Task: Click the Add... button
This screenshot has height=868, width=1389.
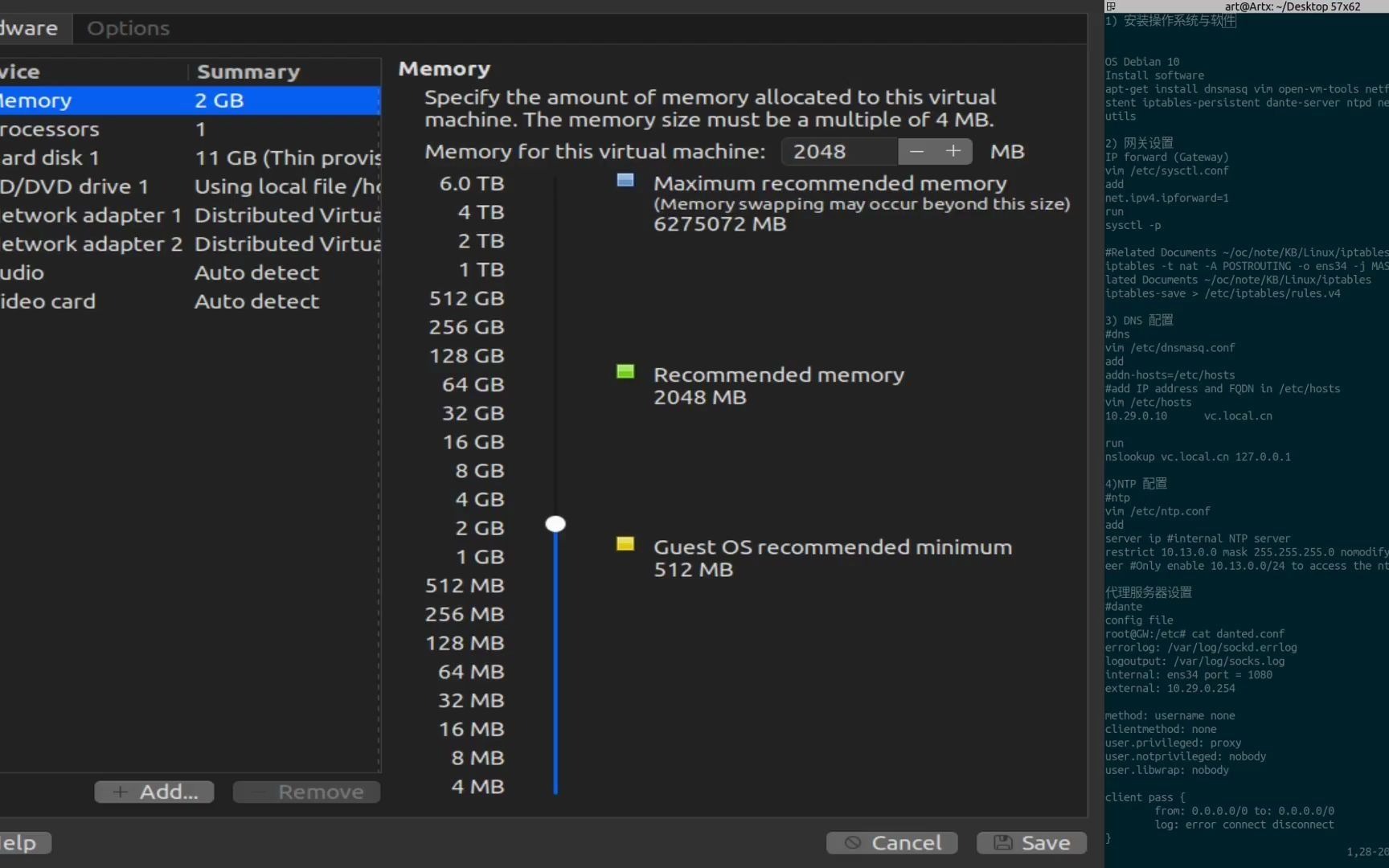Action: pyautogui.click(x=154, y=792)
